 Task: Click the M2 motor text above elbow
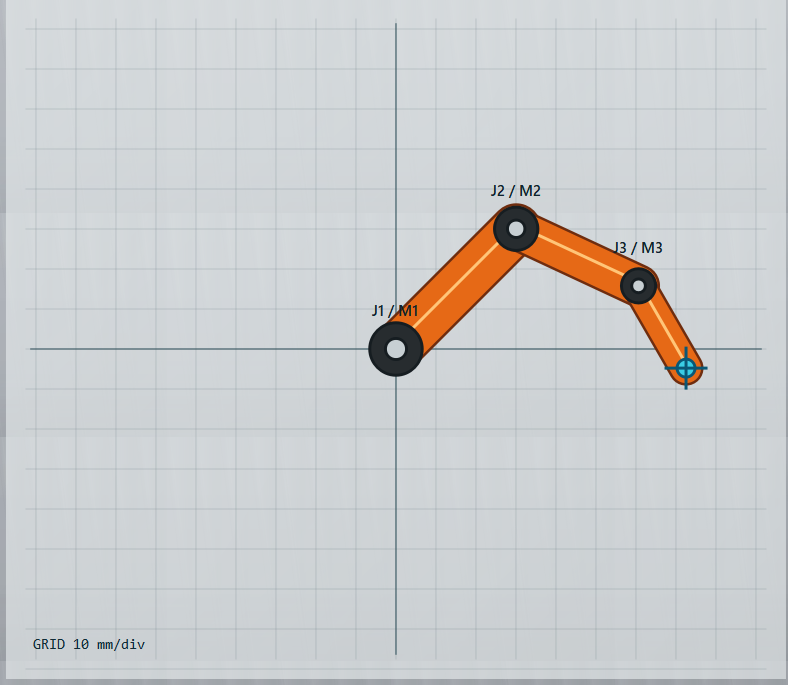530,190
